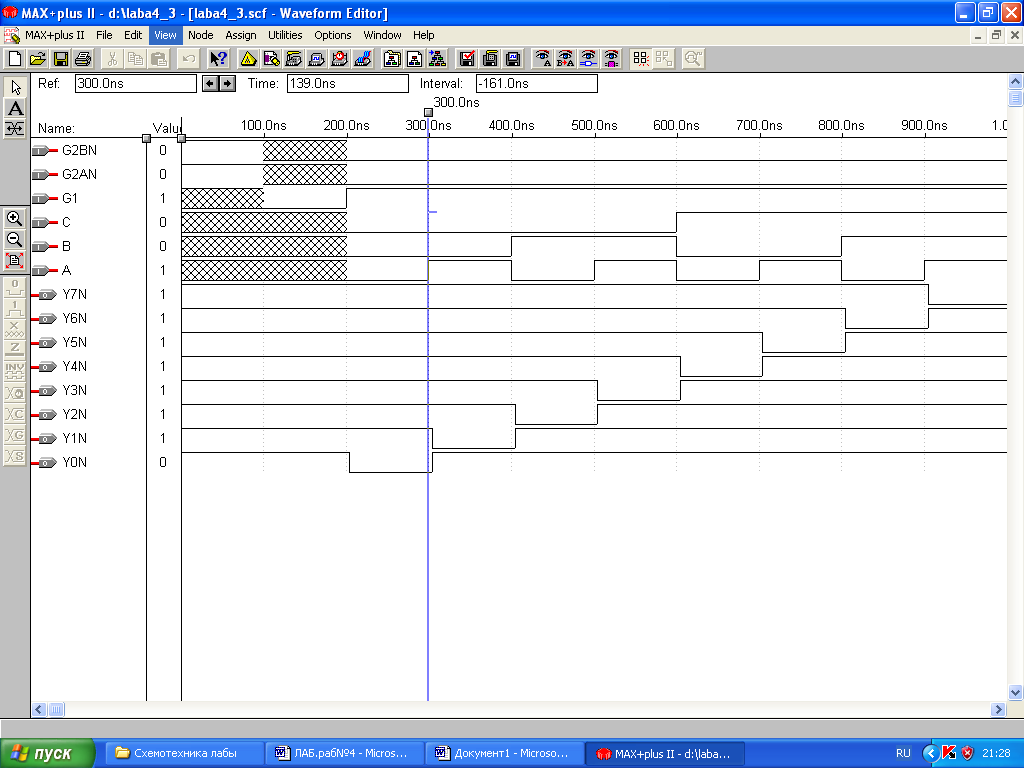The height and width of the screenshot is (768, 1024).
Task: Click the vertical scrollbar up arrow
Action: point(1015,82)
